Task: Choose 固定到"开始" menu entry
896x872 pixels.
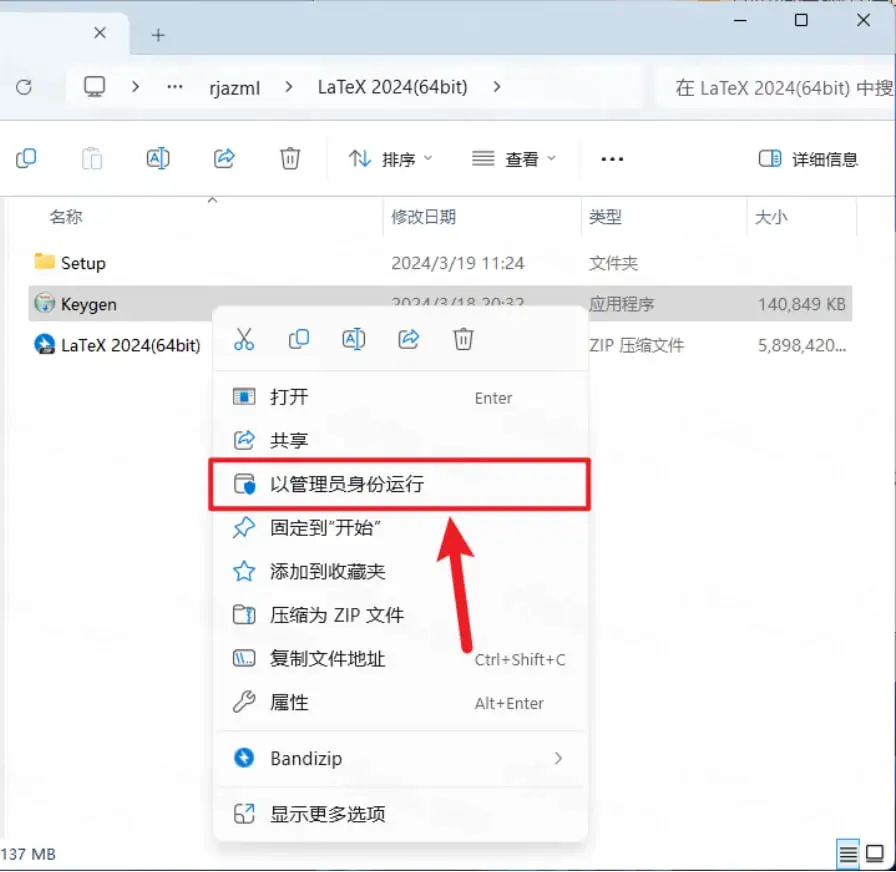Action: [x=401, y=527]
